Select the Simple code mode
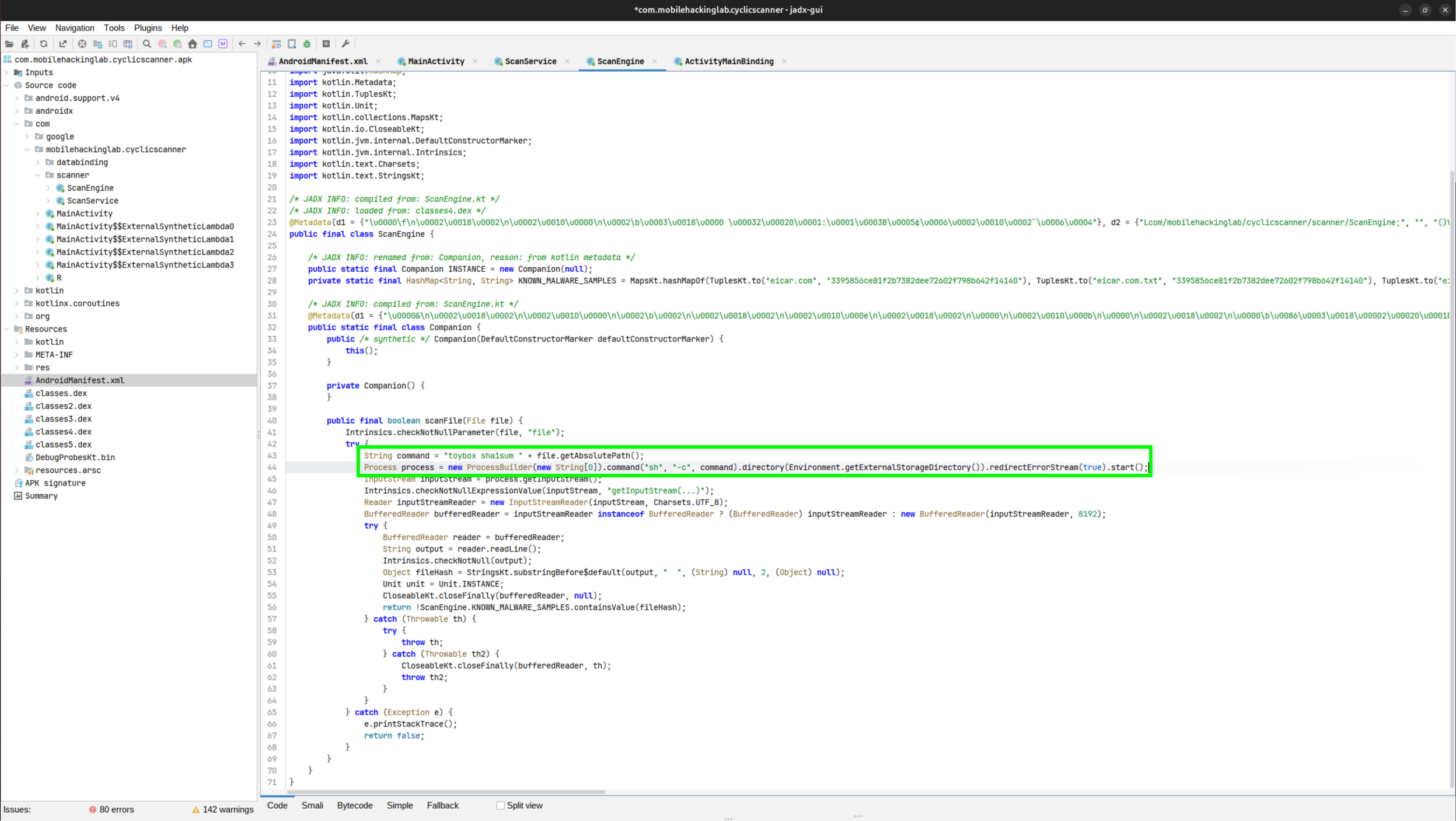 400,805
